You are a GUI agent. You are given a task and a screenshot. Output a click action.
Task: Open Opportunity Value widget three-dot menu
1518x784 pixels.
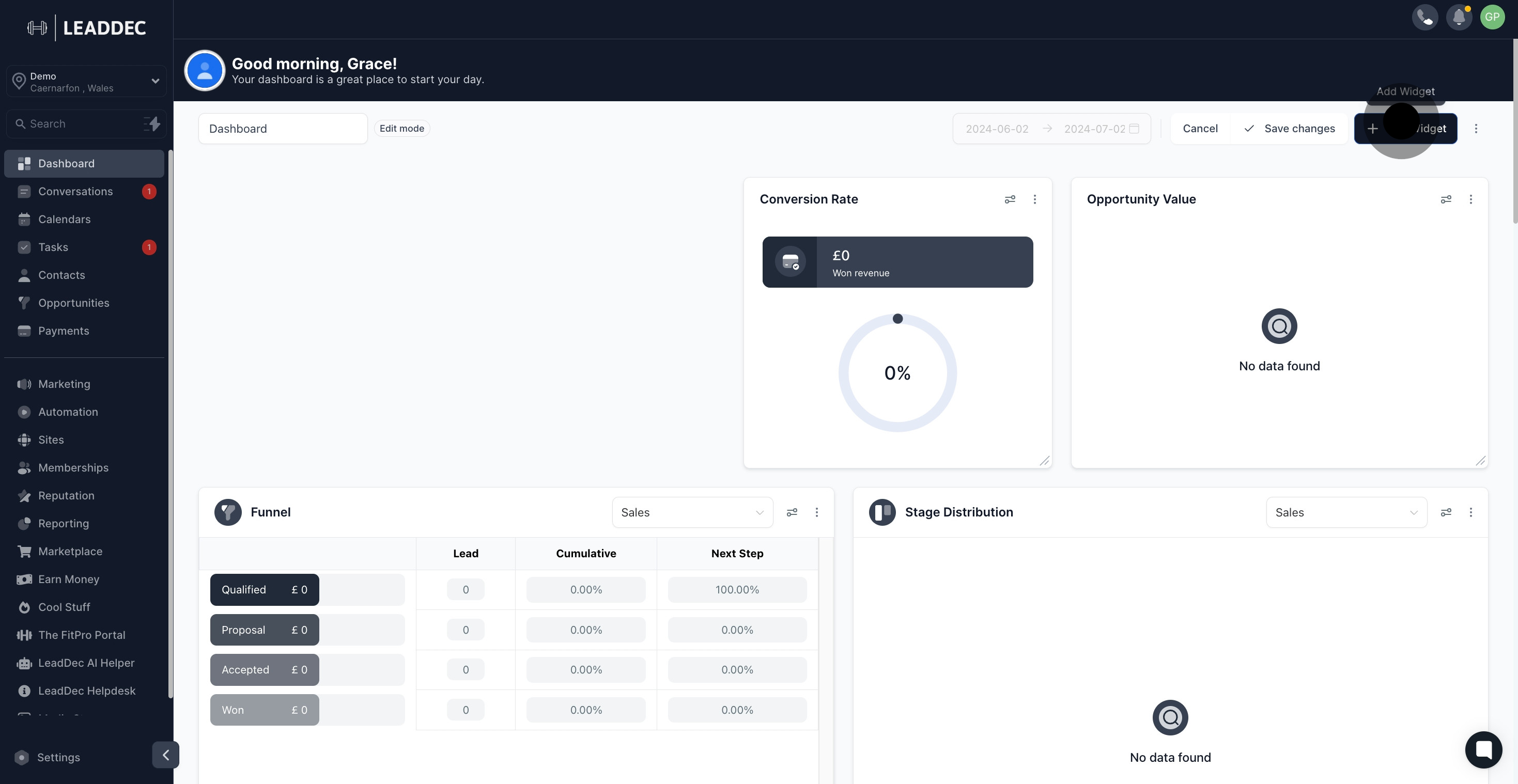pos(1470,200)
